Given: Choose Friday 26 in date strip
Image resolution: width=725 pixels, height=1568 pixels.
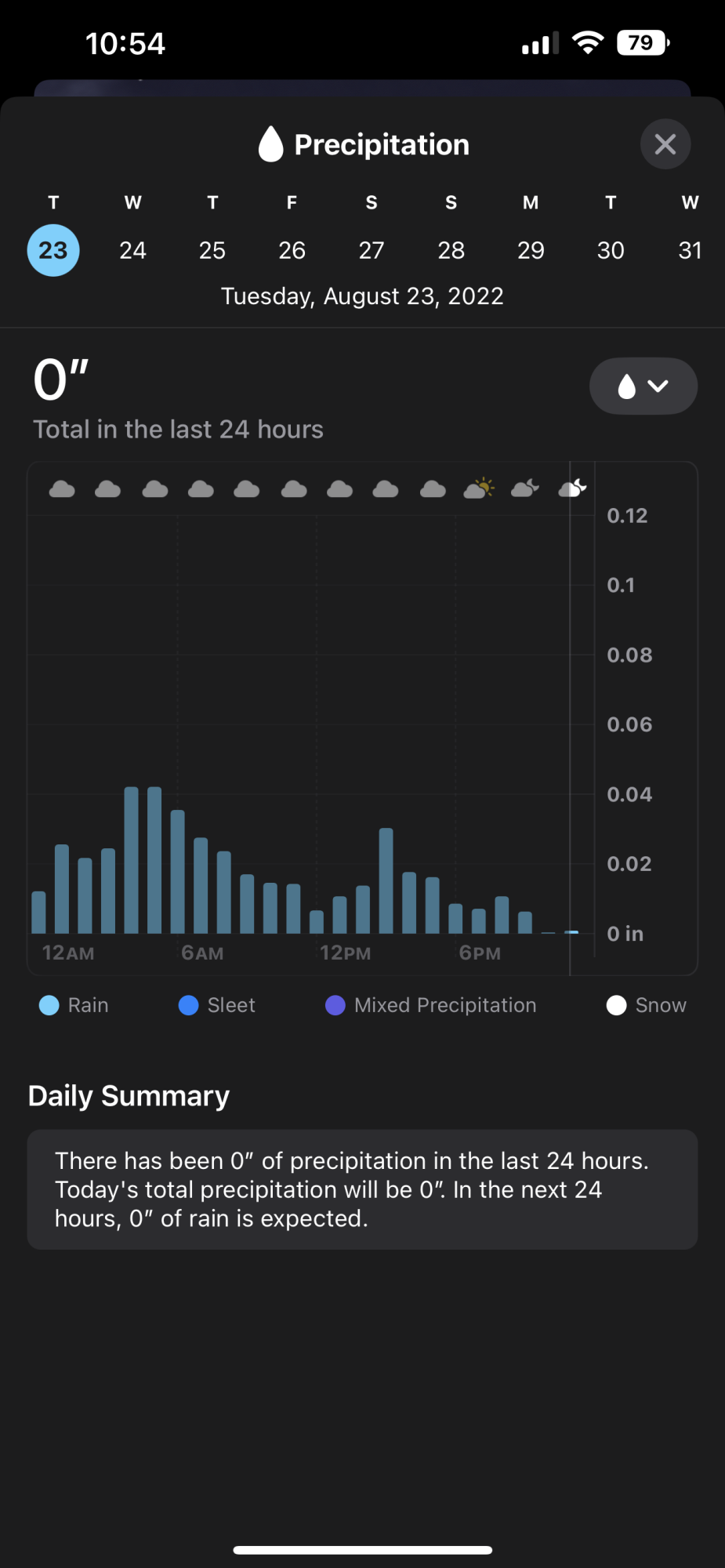Looking at the screenshot, I should (292, 250).
